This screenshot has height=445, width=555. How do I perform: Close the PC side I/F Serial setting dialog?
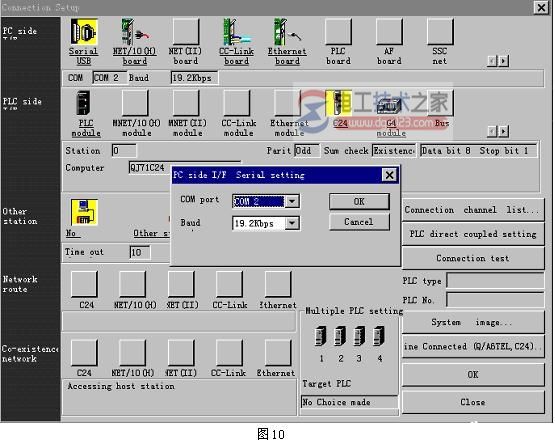389,175
